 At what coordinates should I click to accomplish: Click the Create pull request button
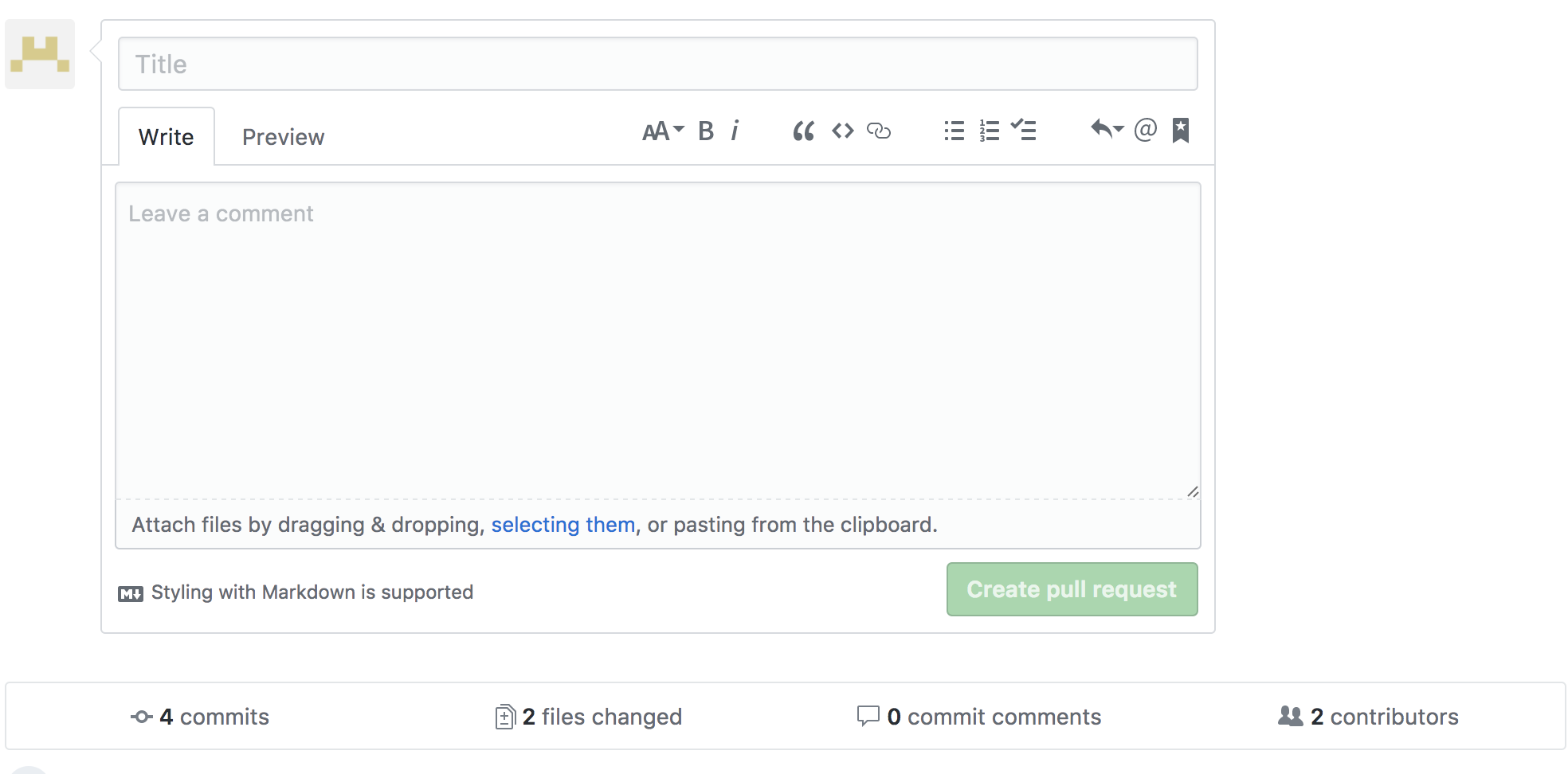[1072, 589]
